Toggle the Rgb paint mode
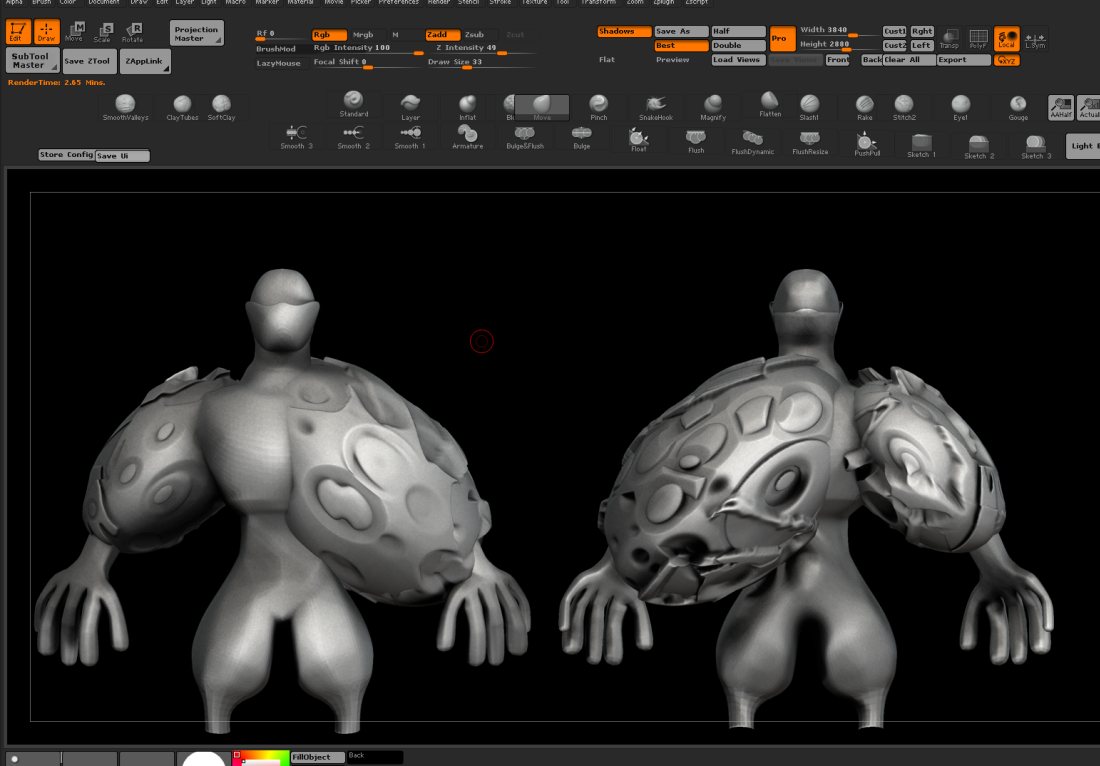Image resolution: width=1100 pixels, height=766 pixels. tap(329, 34)
